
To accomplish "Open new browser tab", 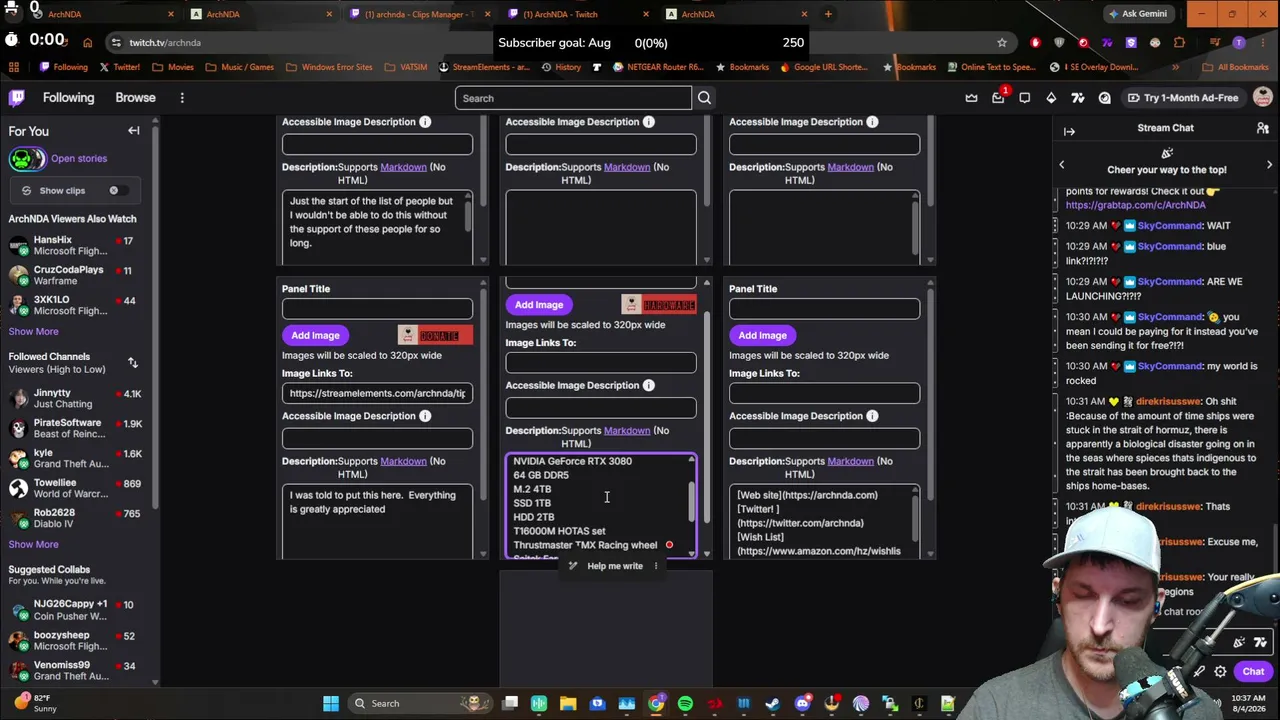I will (828, 14).
